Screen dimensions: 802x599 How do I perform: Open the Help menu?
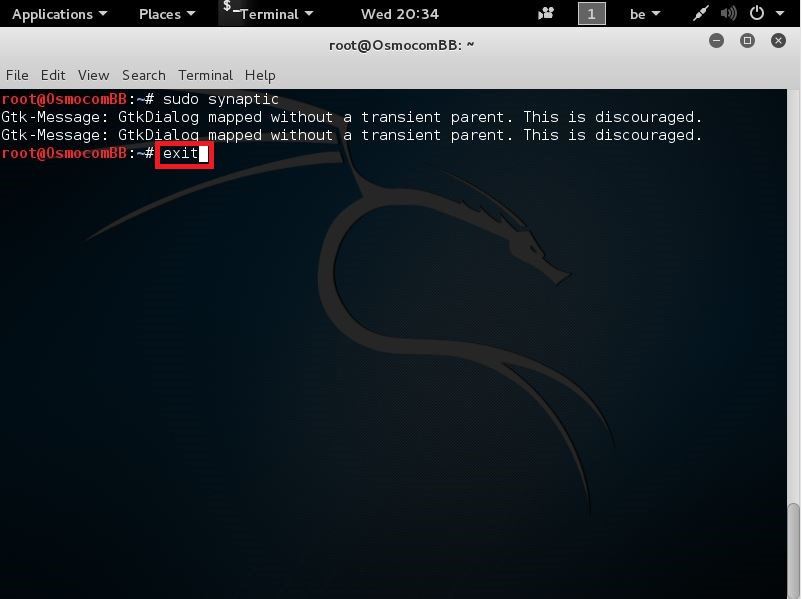(260, 75)
